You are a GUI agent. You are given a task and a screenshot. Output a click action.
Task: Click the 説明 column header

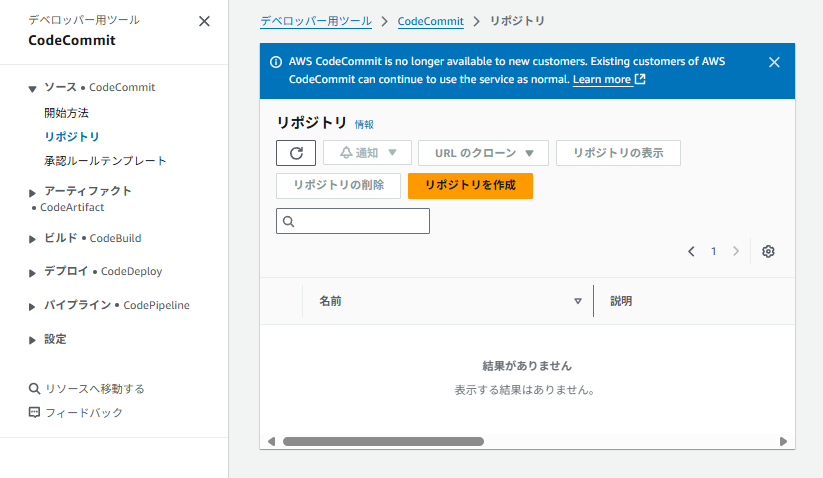[x=621, y=301]
